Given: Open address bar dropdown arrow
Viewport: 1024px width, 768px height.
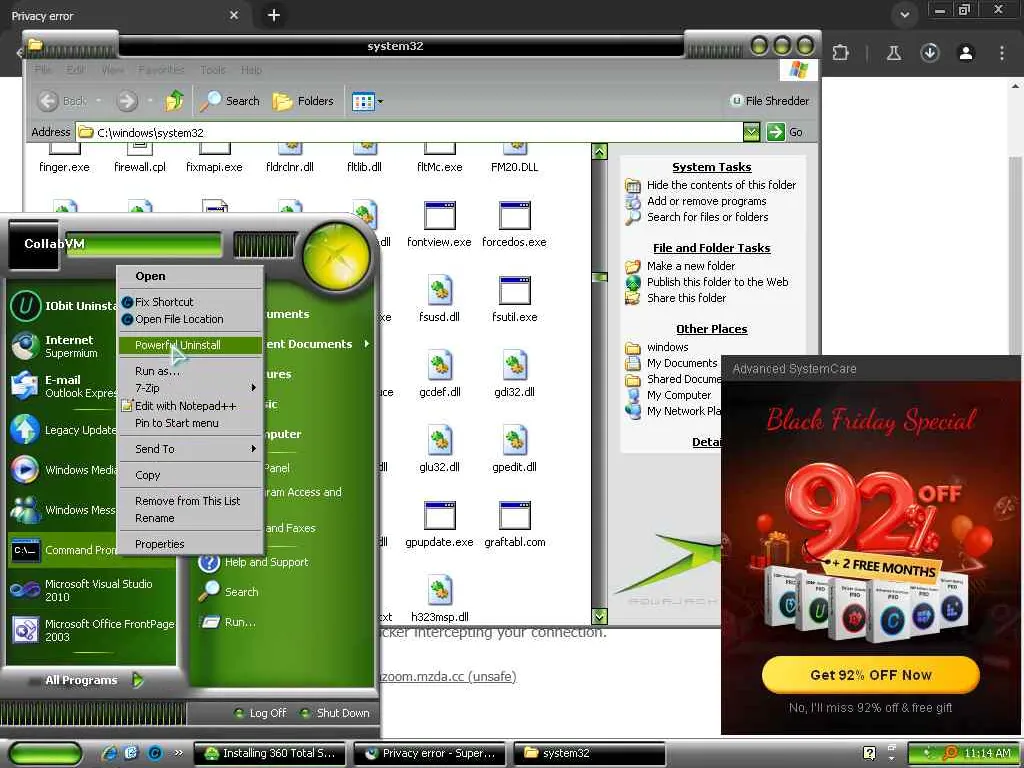Looking at the screenshot, I should [752, 132].
